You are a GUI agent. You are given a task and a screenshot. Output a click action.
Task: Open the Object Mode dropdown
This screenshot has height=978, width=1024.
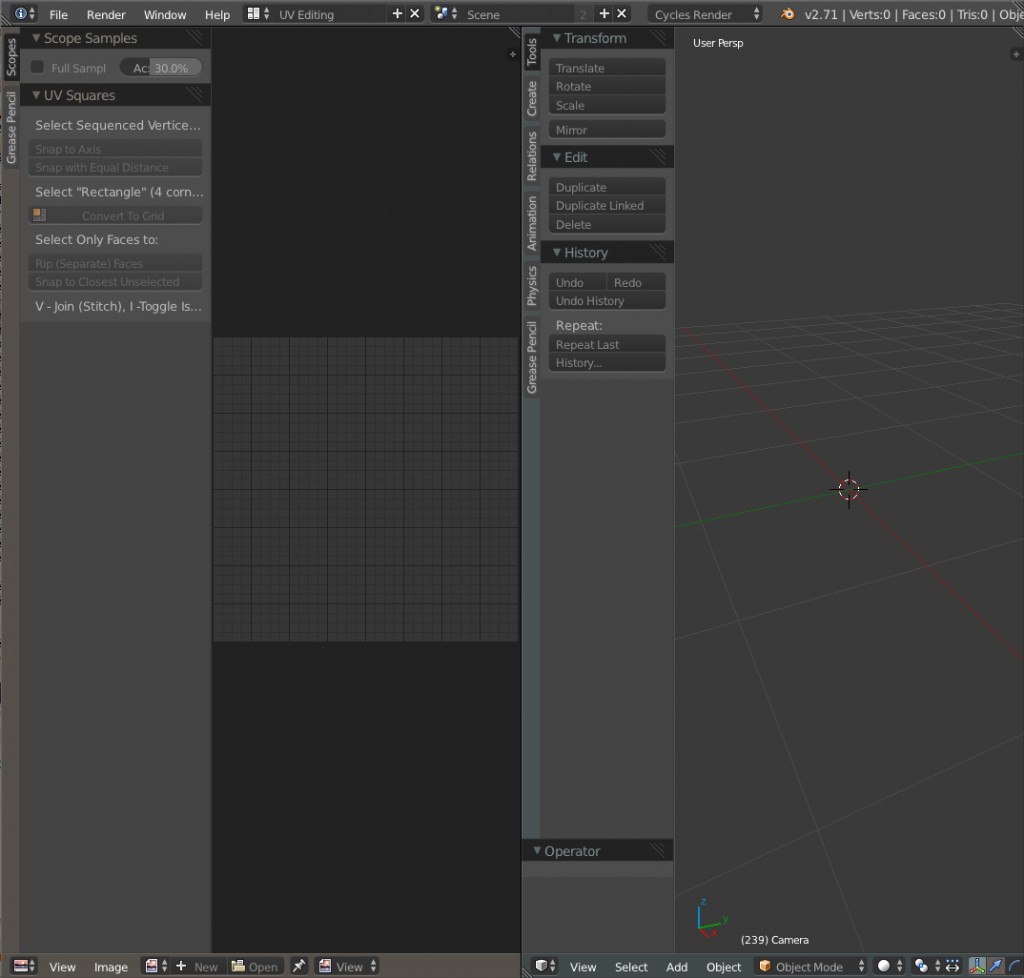point(810,965)
